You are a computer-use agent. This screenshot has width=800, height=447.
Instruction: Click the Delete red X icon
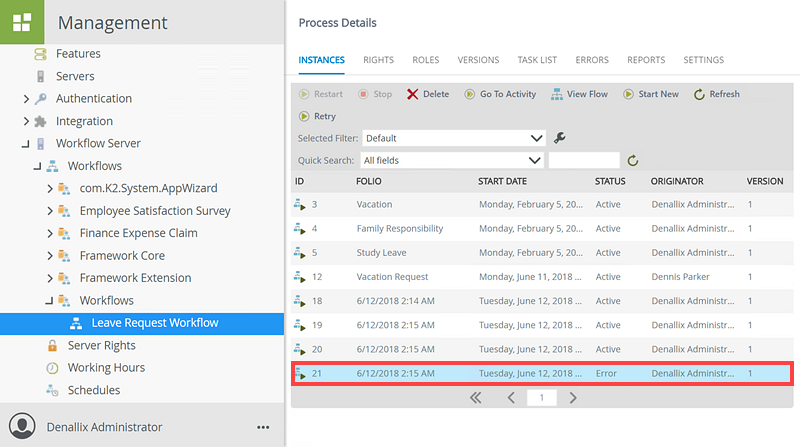click(413, 94)
